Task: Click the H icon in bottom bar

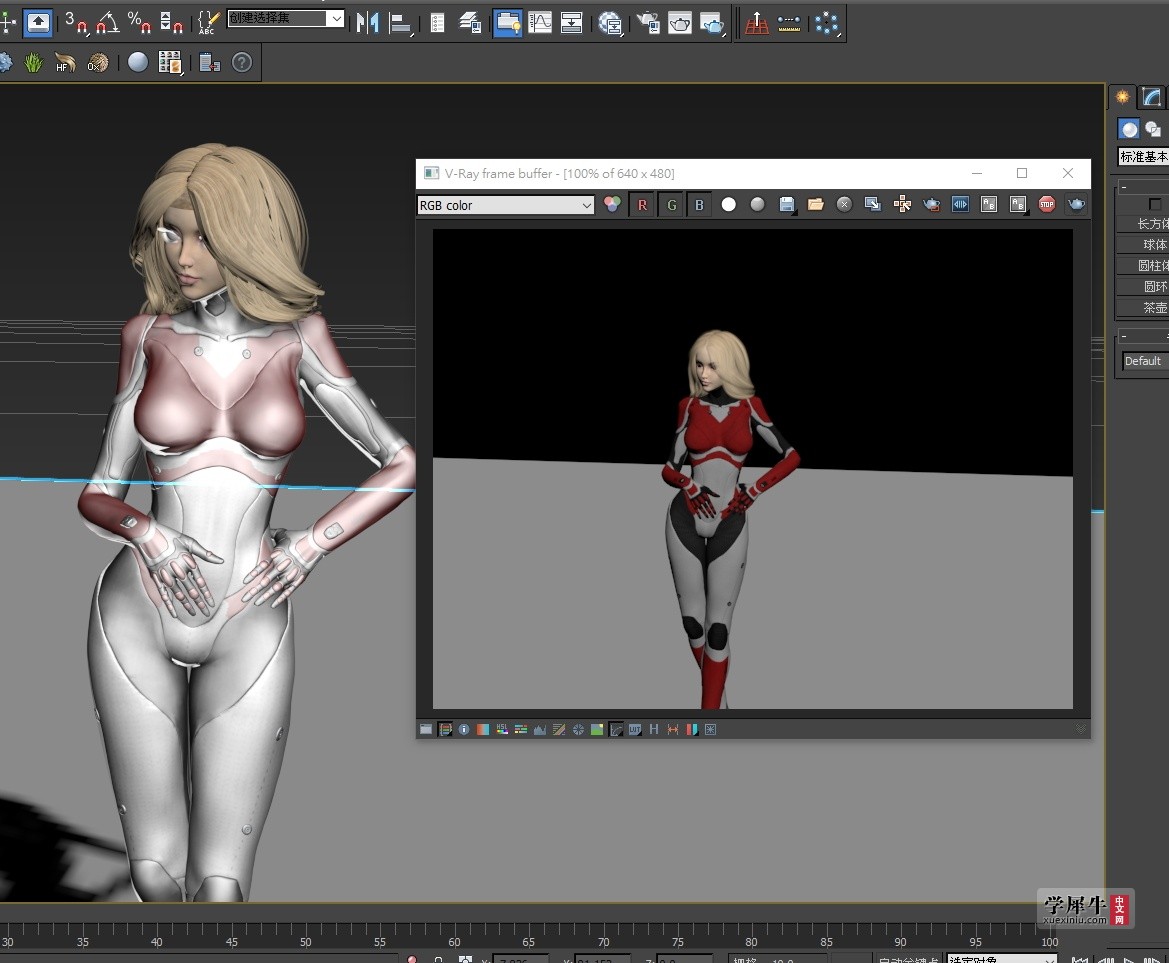Action: [654, 730]
